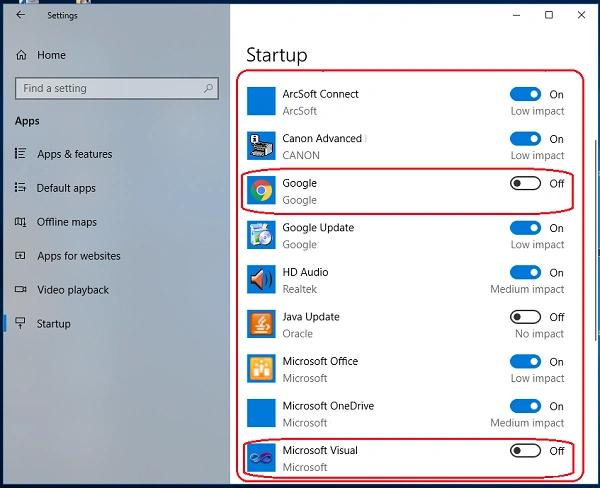Click the Offline maps map icon

tap(20, 222)
